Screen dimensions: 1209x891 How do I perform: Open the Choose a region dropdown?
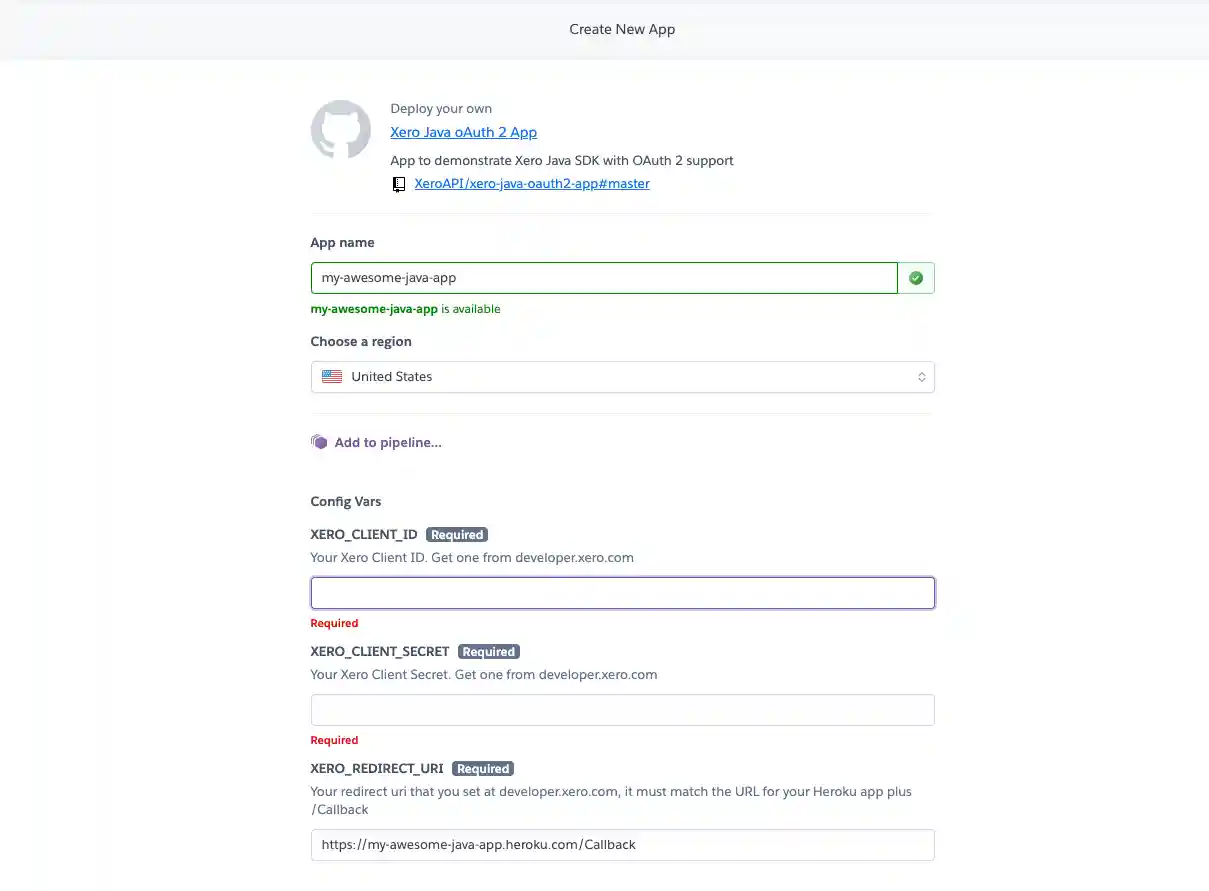[622, 376]
